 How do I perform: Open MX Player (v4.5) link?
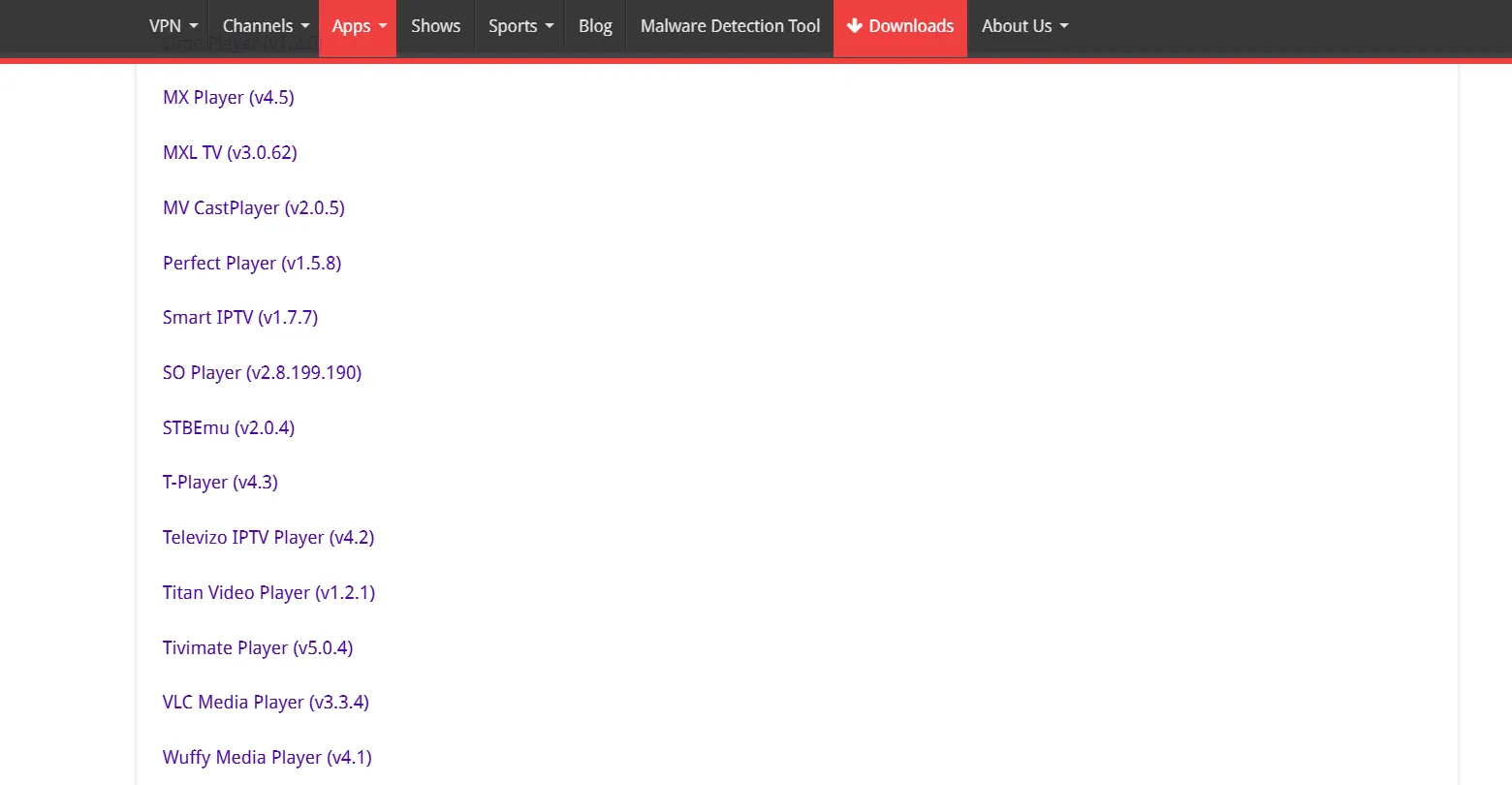[x=229, y=98]
